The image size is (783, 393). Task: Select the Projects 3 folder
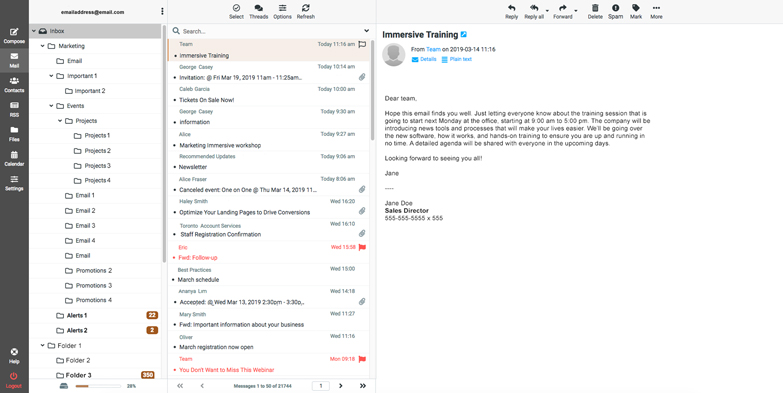pyautogui.click(x=96, y=166)
